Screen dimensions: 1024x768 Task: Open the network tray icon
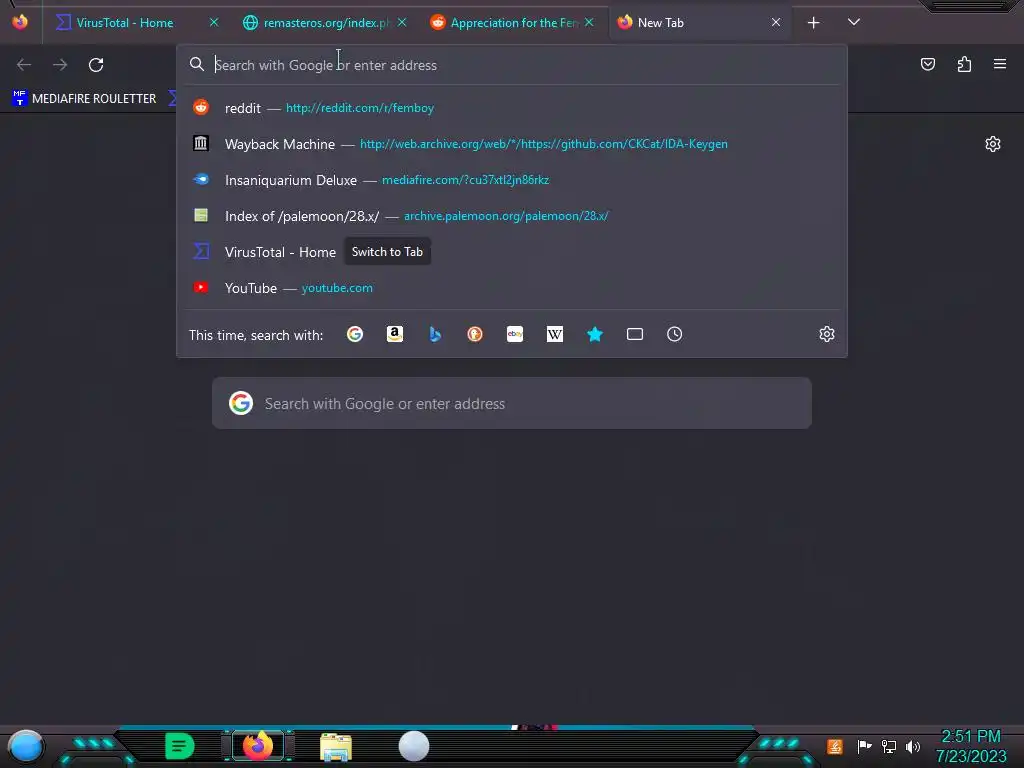(889, 746)
